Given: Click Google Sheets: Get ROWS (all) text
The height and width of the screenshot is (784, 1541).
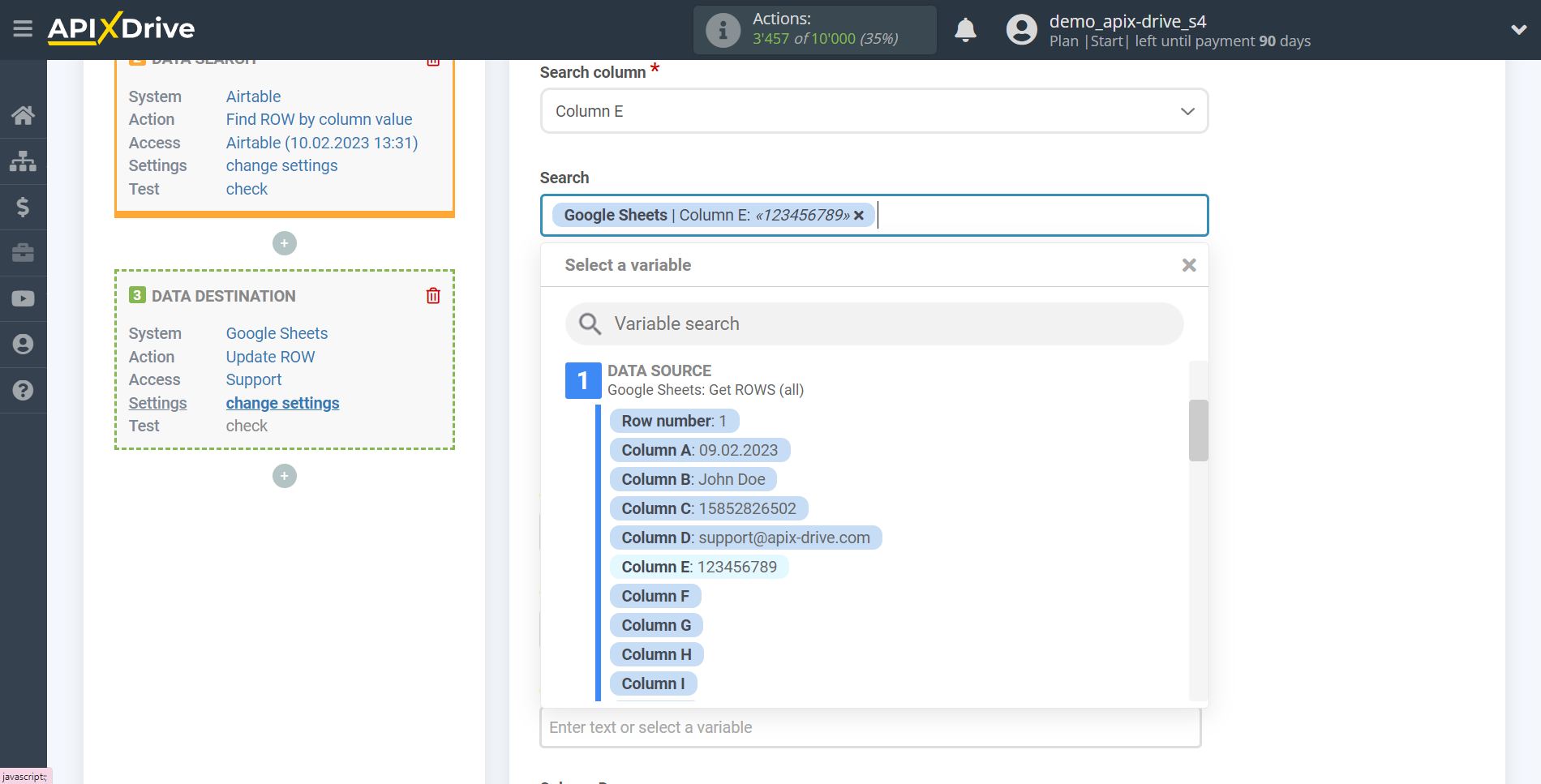Looking at the screenshot, I should [x=705, y=390].
